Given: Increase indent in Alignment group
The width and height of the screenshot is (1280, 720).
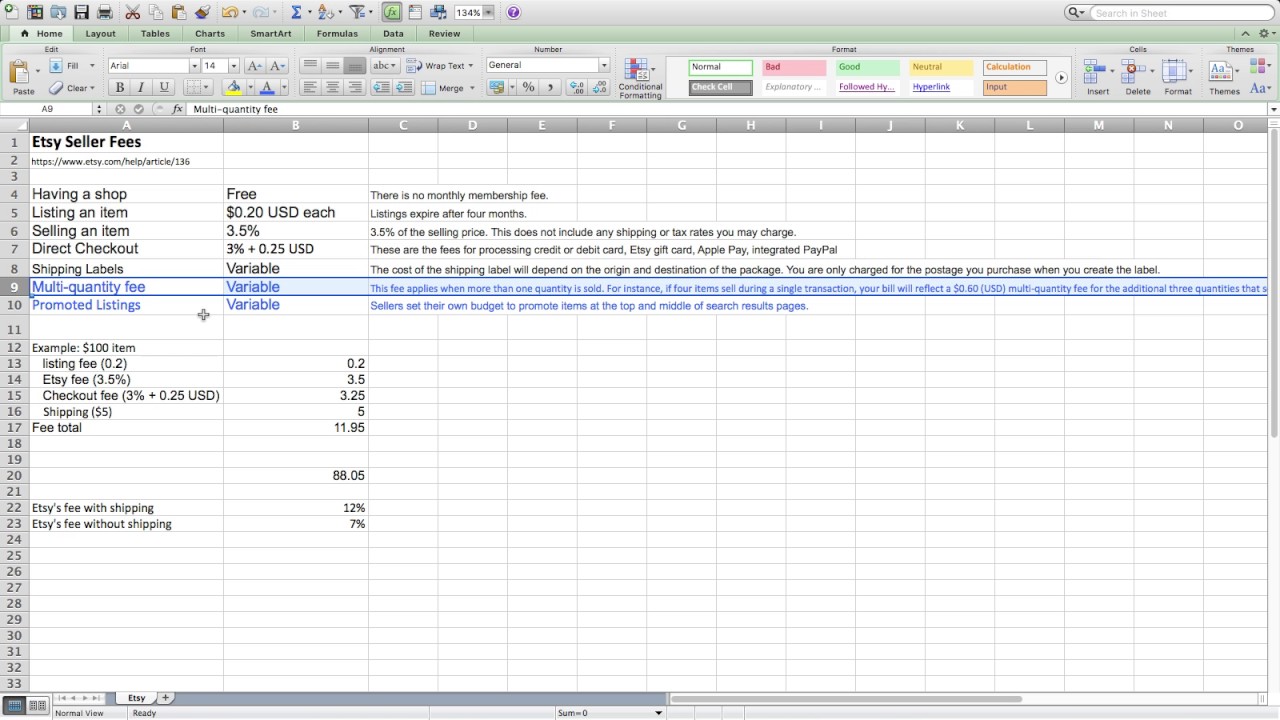Looking at the screenshot, I should coord(403,88).
